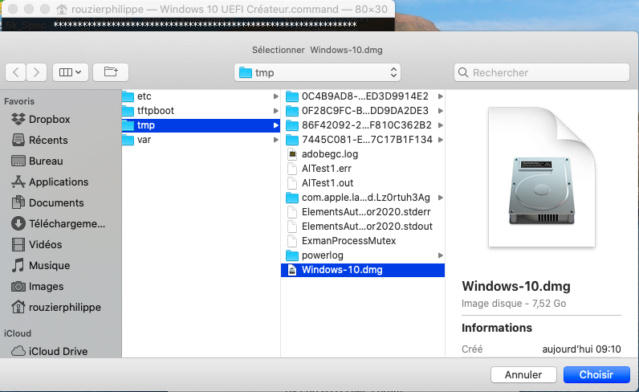Image resolution: width=639 pixels, height=392 pixels.
Task: Select the ExmanProcessMutex file
Action: click(x=363, y=241)
